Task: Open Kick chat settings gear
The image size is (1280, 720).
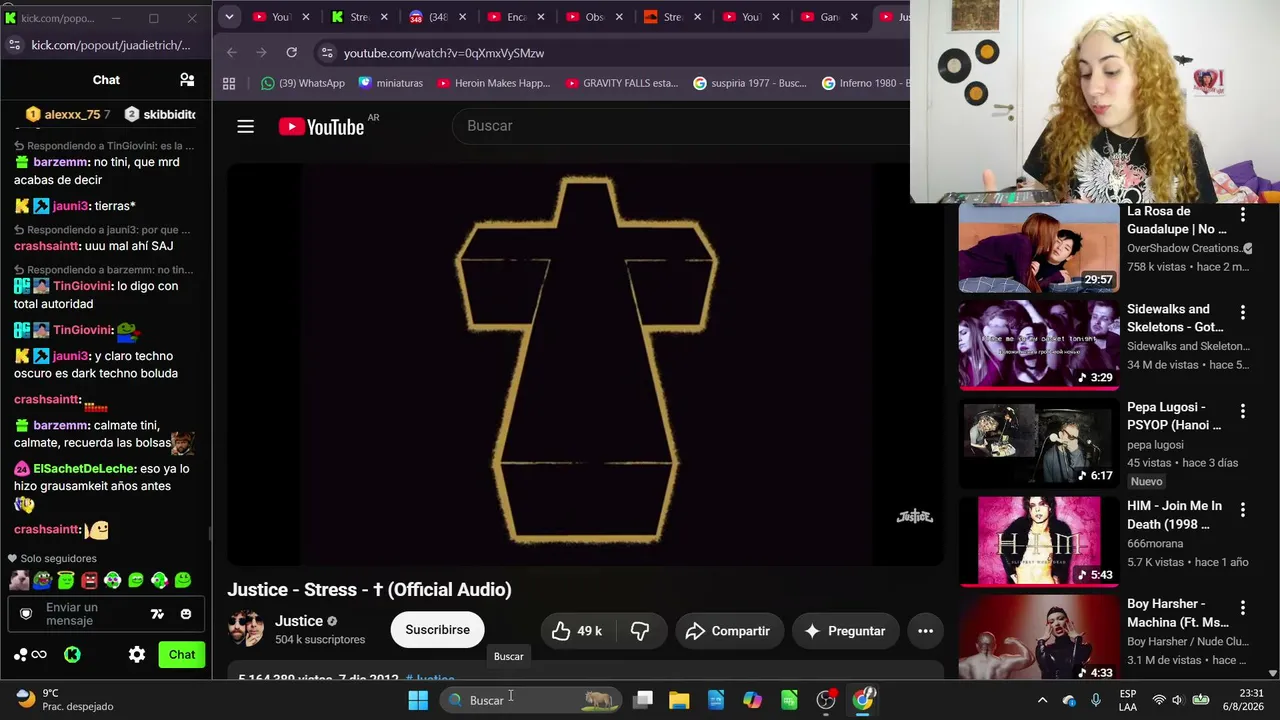Action: [x=137, y=655]
